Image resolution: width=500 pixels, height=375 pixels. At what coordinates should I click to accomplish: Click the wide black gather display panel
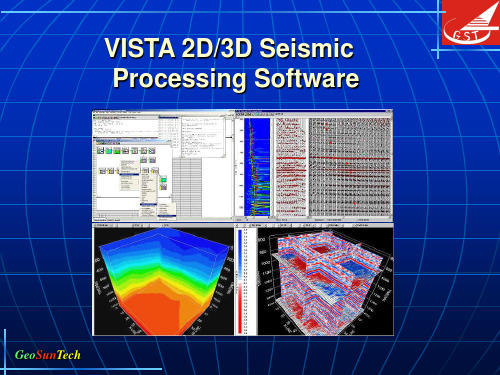[349, 167]
